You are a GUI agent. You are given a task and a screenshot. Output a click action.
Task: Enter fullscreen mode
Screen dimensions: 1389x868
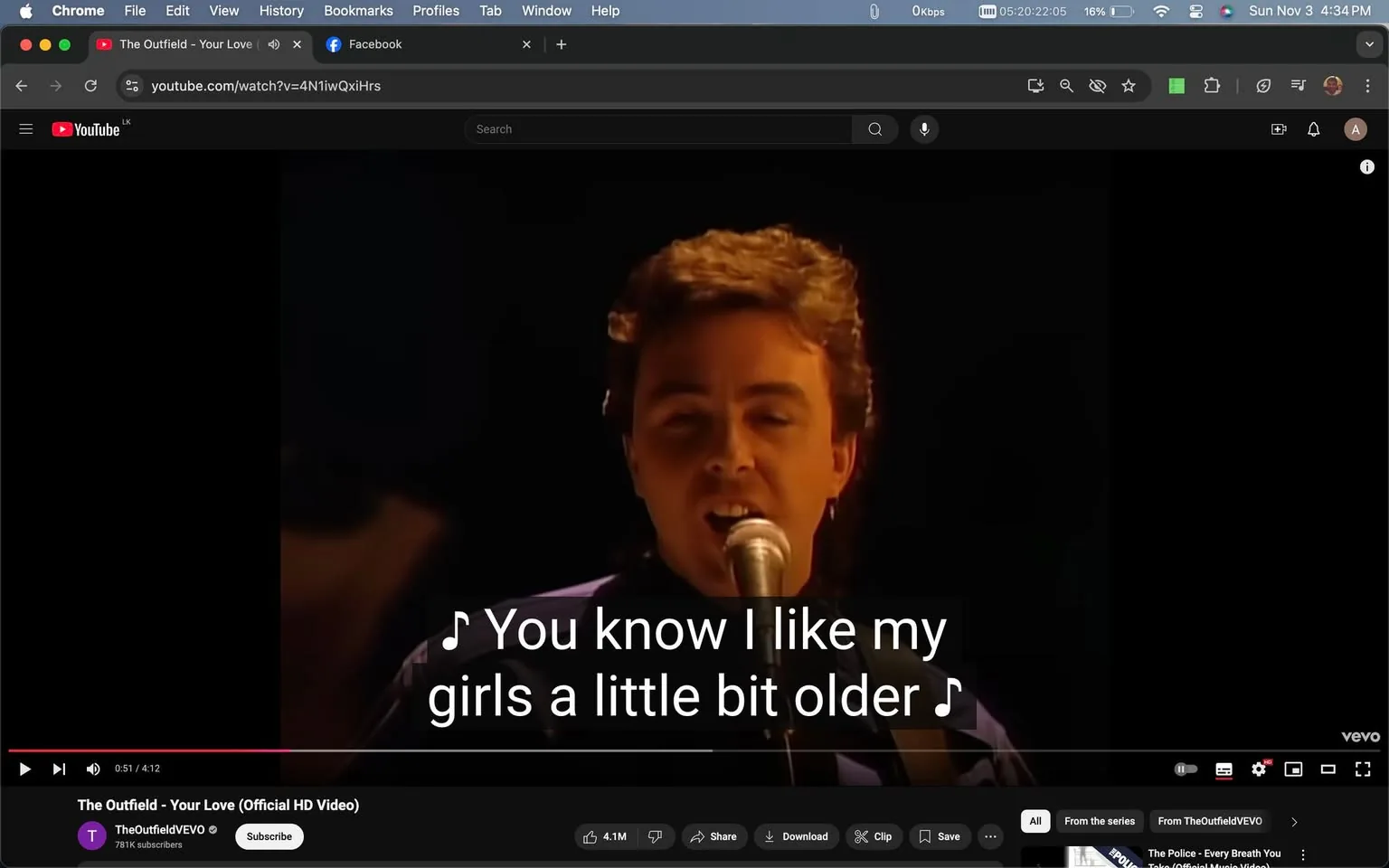1362,769
